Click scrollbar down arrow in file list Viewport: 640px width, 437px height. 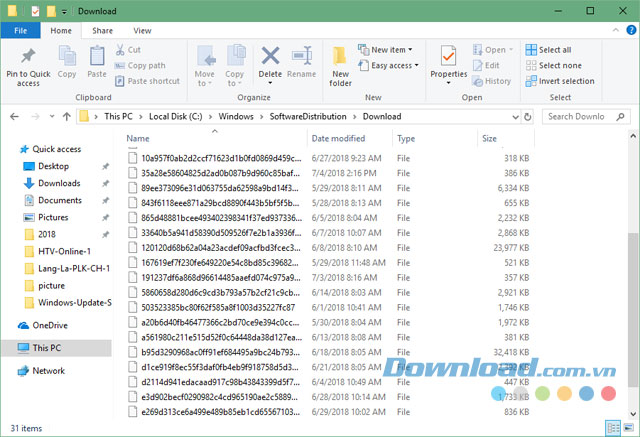click(633, 414)
